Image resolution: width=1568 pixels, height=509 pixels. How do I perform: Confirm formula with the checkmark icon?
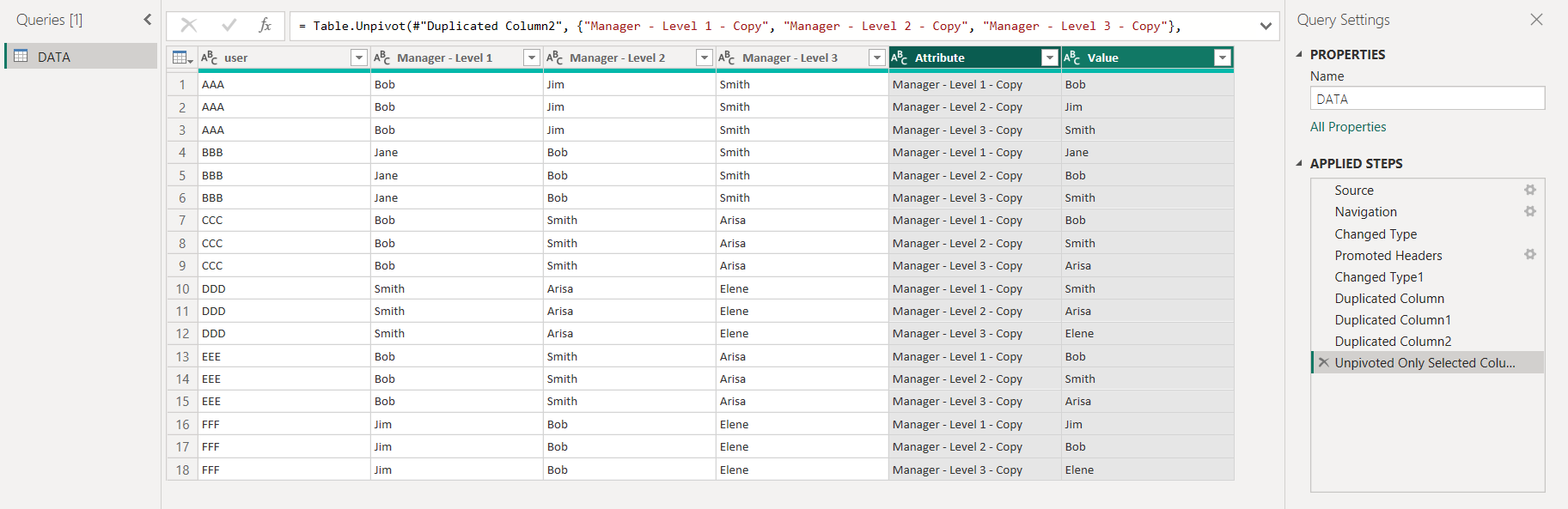click(x=229, y=26)
